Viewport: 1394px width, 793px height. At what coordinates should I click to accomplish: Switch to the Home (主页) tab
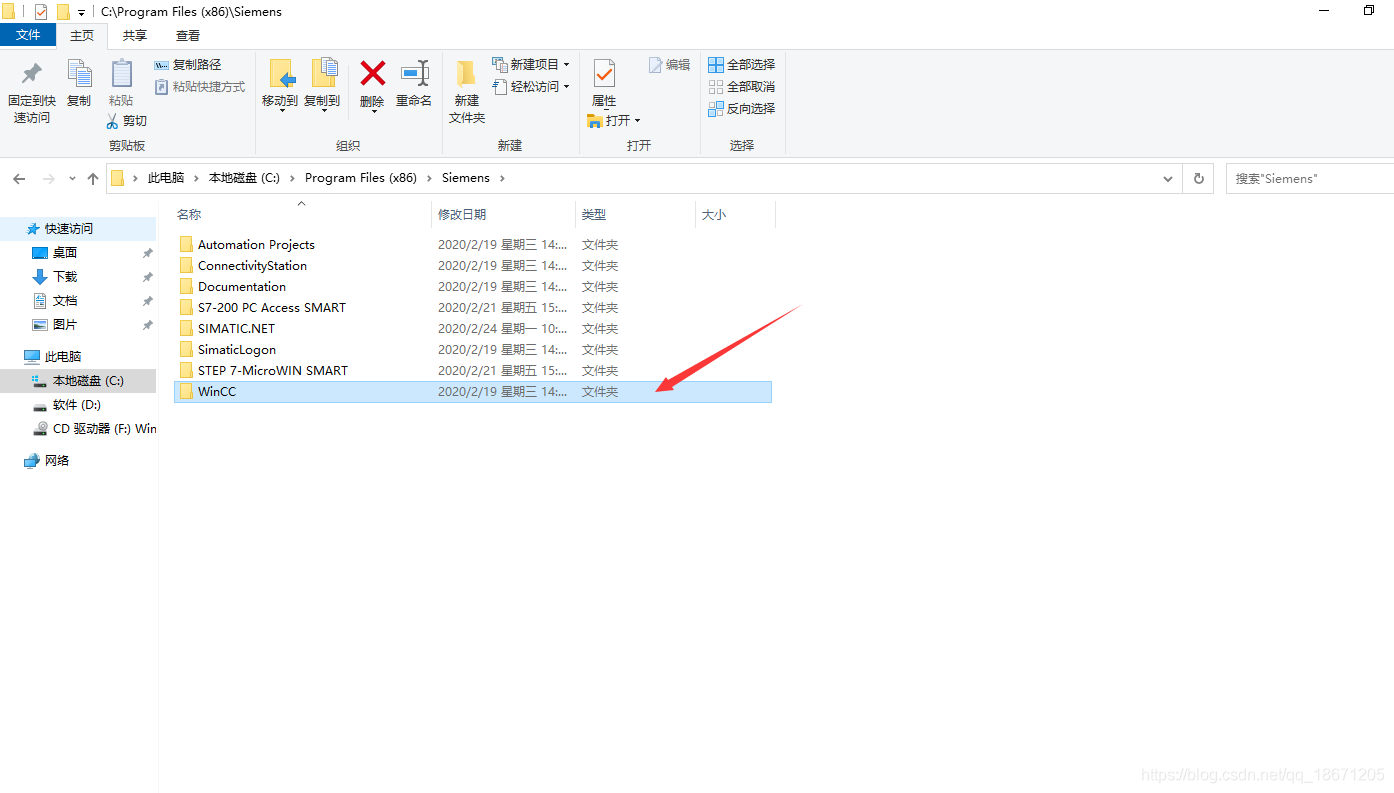[x=82, y=35]
